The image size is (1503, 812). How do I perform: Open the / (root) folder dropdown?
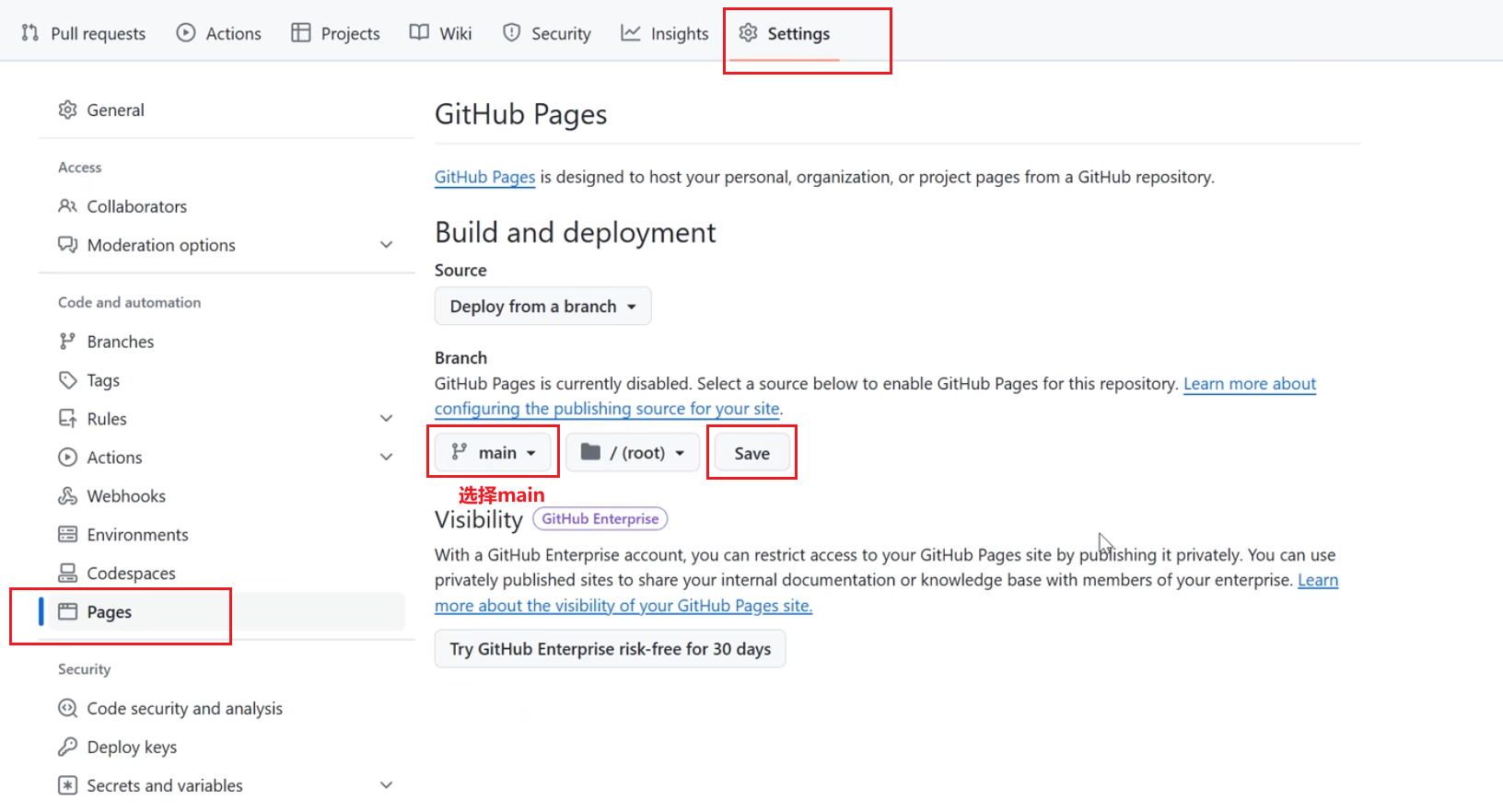point(633,453)
